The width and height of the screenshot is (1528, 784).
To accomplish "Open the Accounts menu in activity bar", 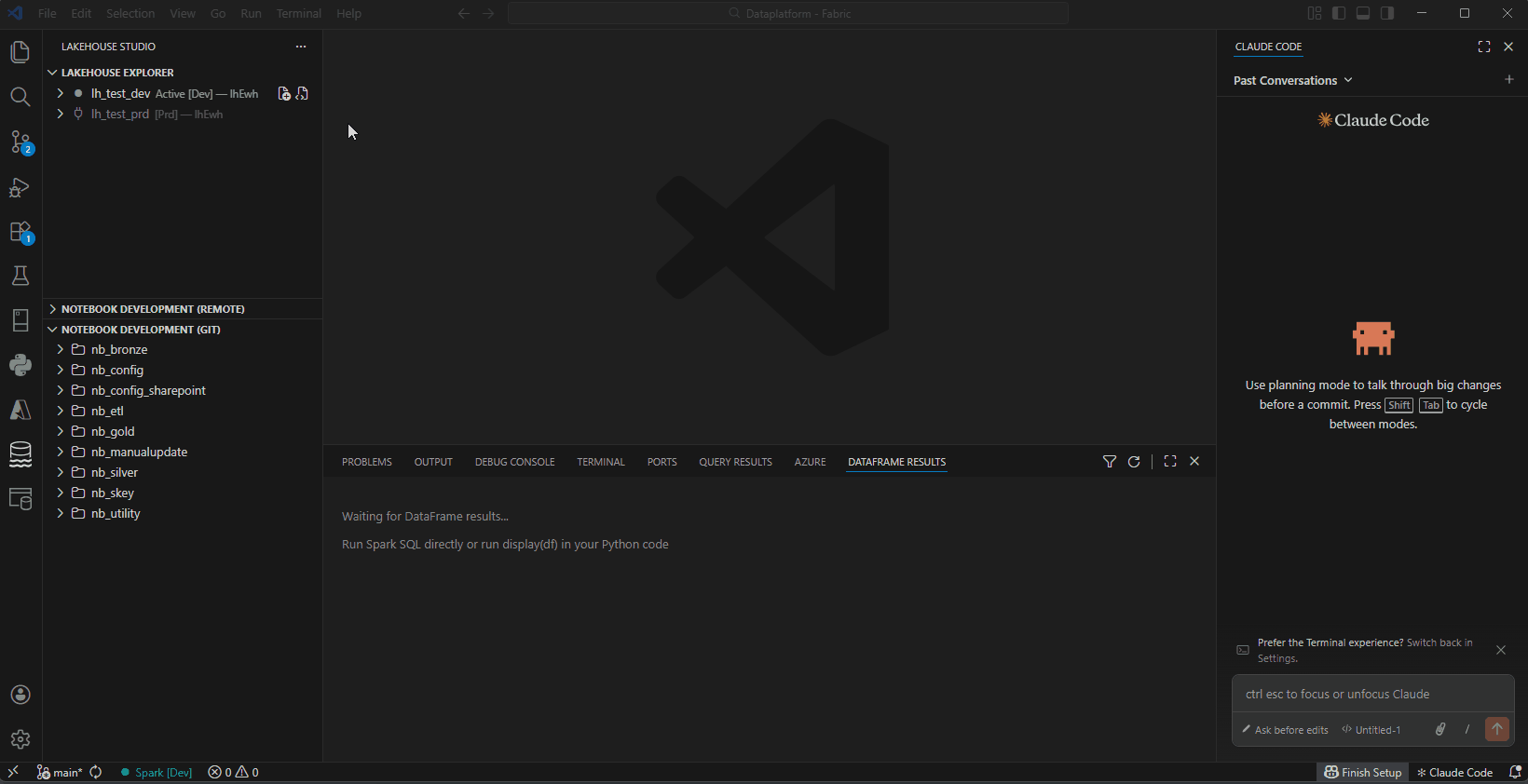I will pos(20,695).
